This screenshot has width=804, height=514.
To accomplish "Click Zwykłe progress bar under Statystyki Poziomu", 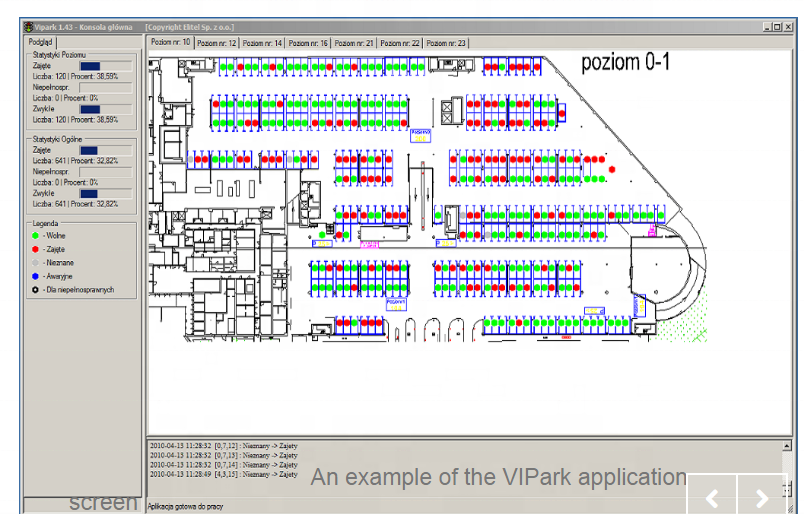I will 106,109.
